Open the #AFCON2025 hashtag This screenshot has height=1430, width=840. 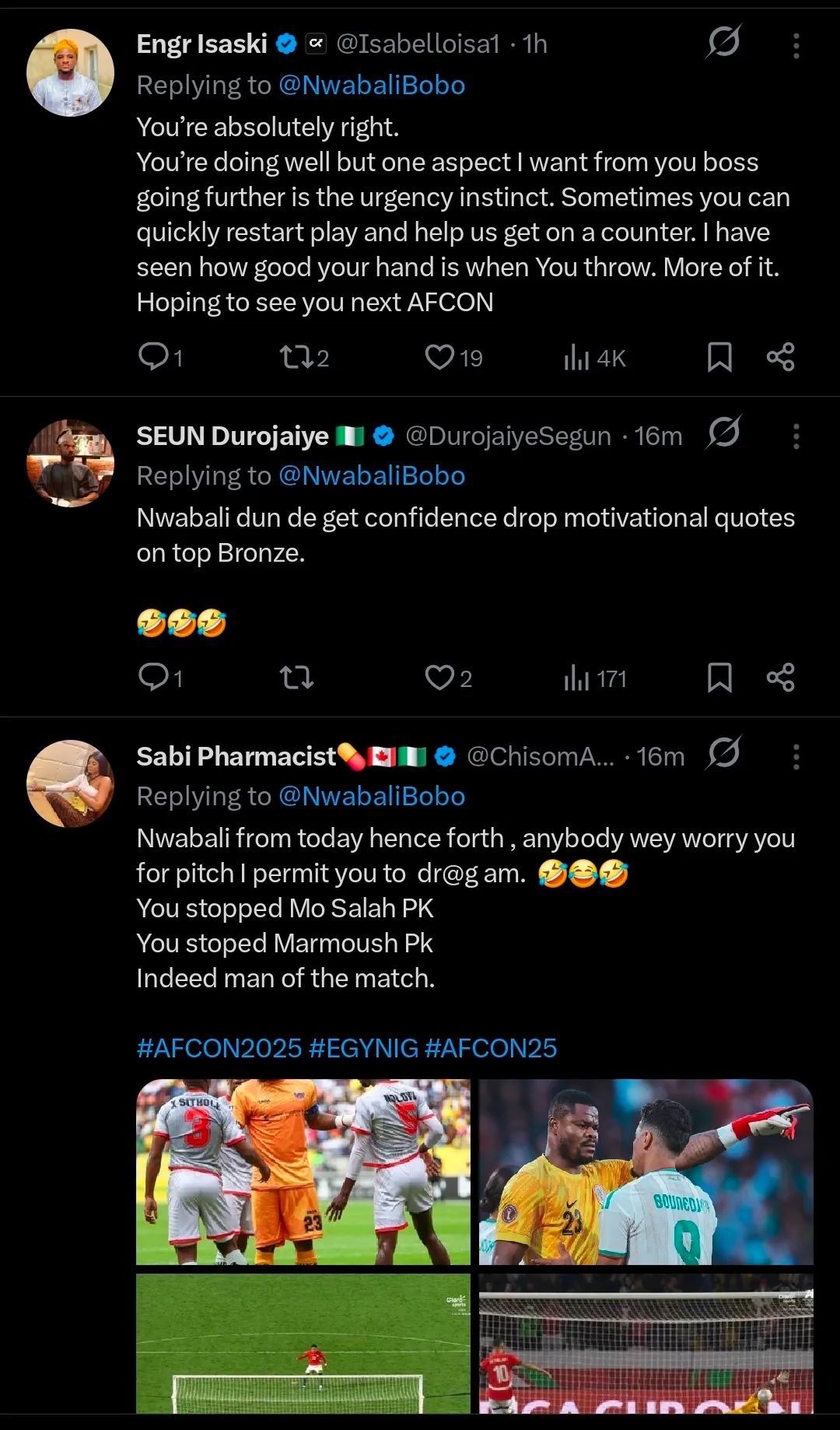pyautogui.click(x=219, y=1048)
